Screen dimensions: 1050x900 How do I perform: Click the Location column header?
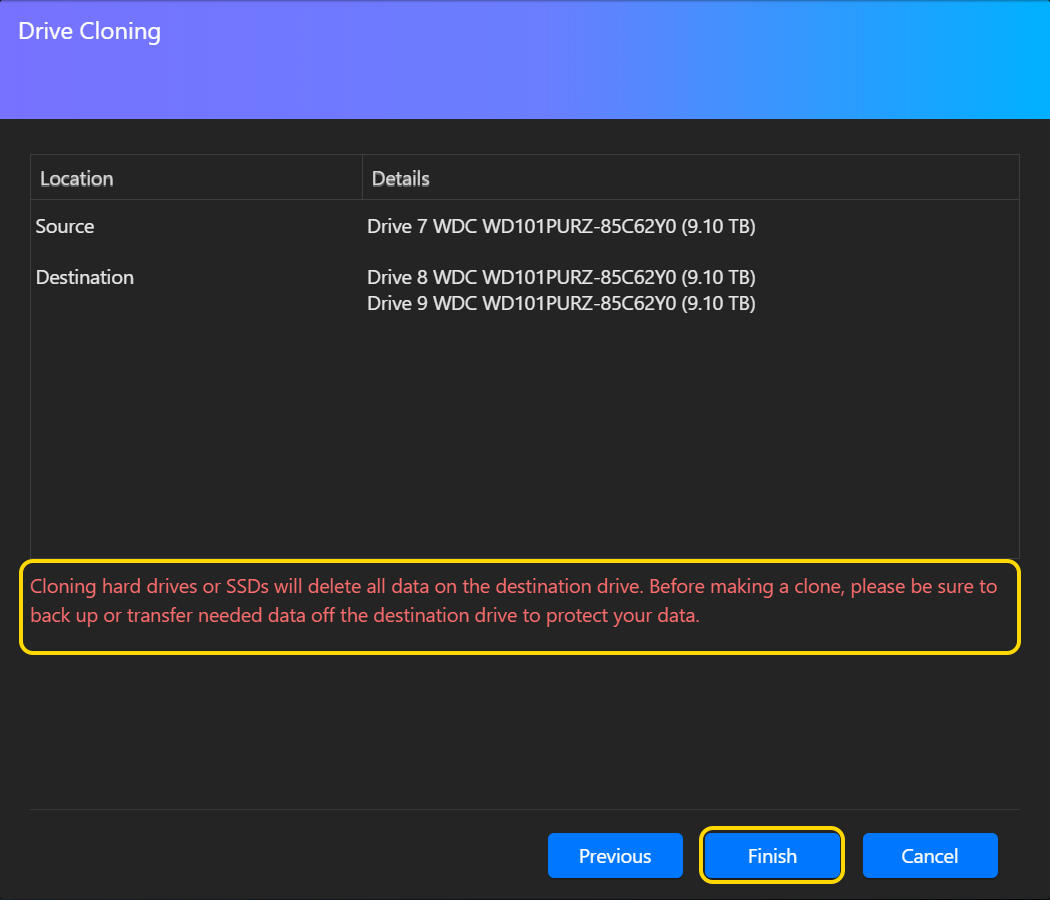pyautogui.click(x=77, y=179)
